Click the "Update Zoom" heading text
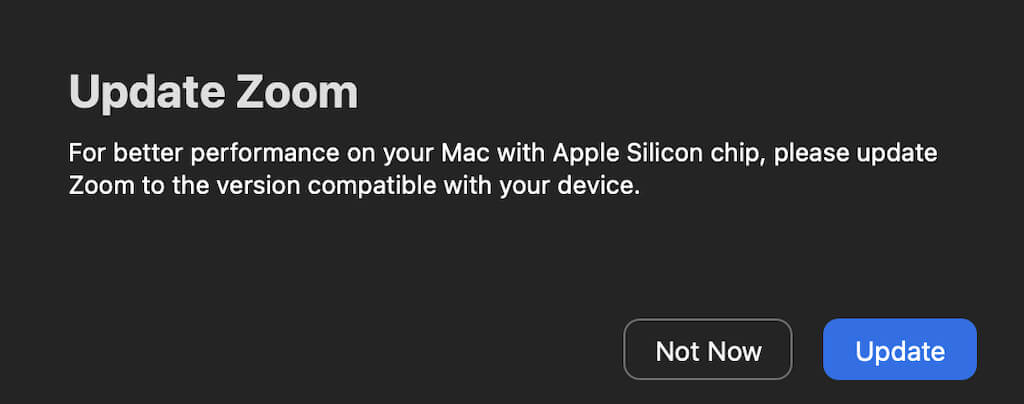Screen dimensions: 1024x404 point(213,93)
